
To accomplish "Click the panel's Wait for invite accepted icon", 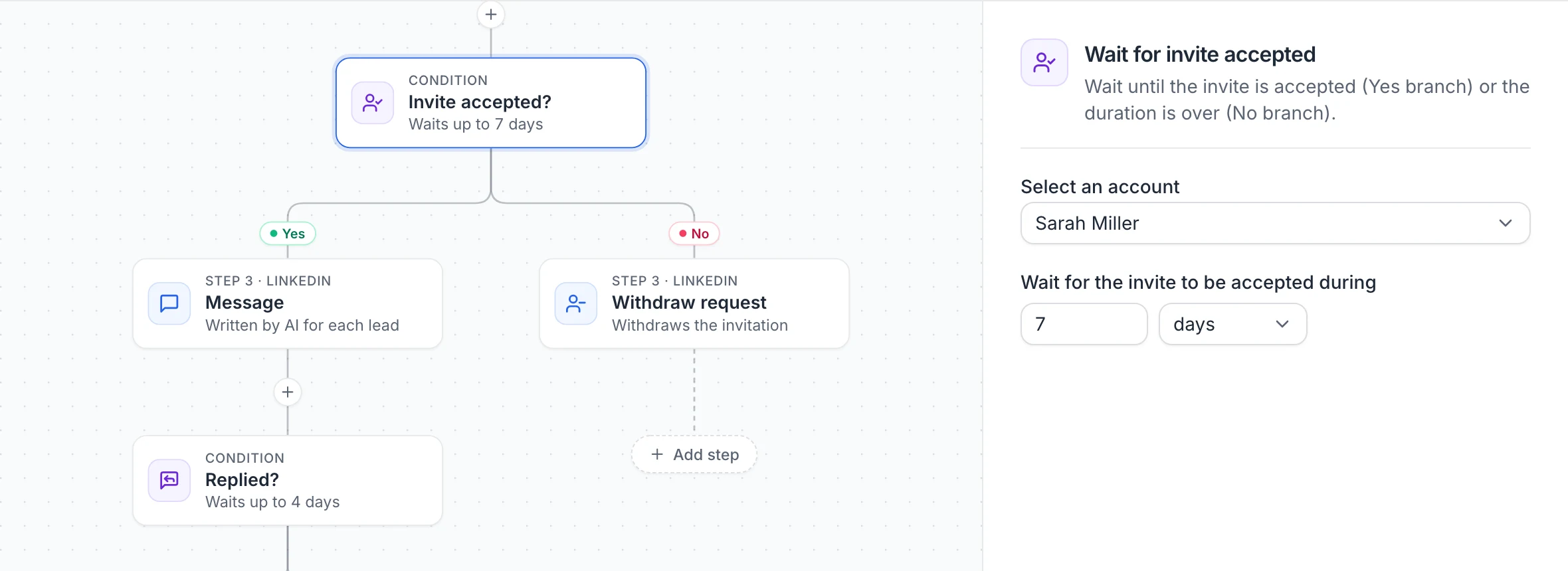I will [1044, 62].
